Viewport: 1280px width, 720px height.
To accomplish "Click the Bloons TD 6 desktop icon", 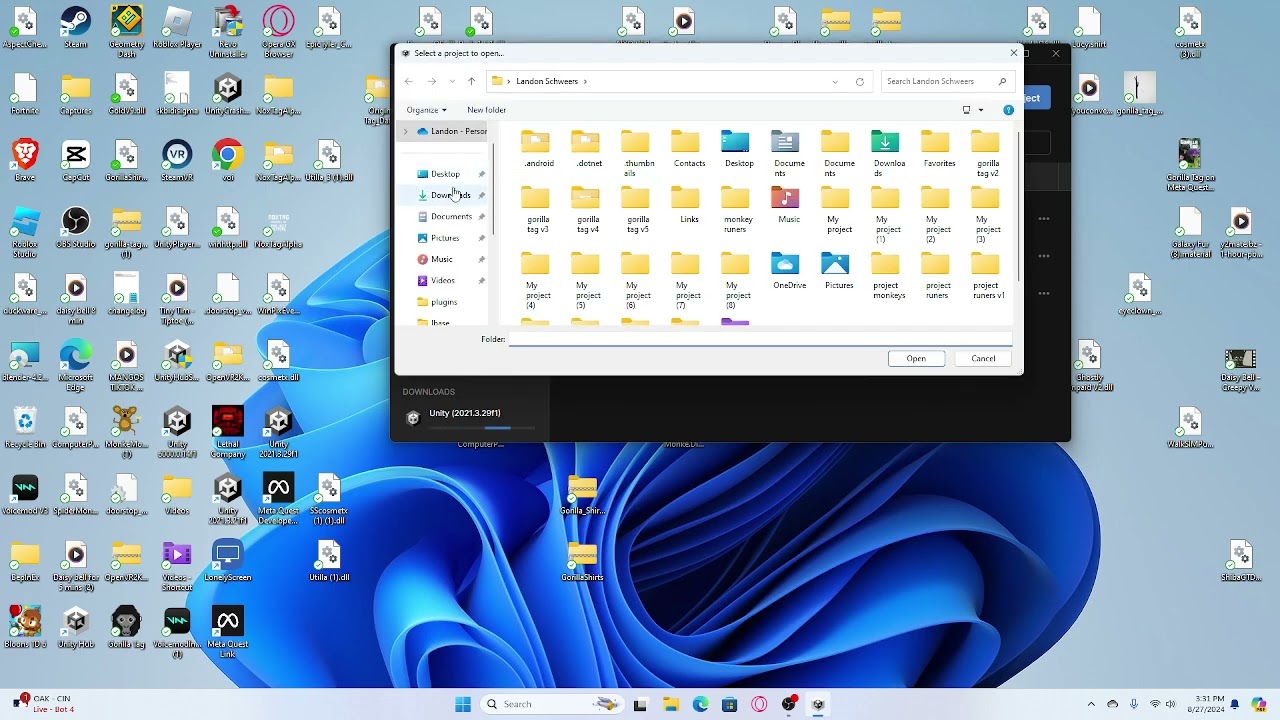I will 24,628.
